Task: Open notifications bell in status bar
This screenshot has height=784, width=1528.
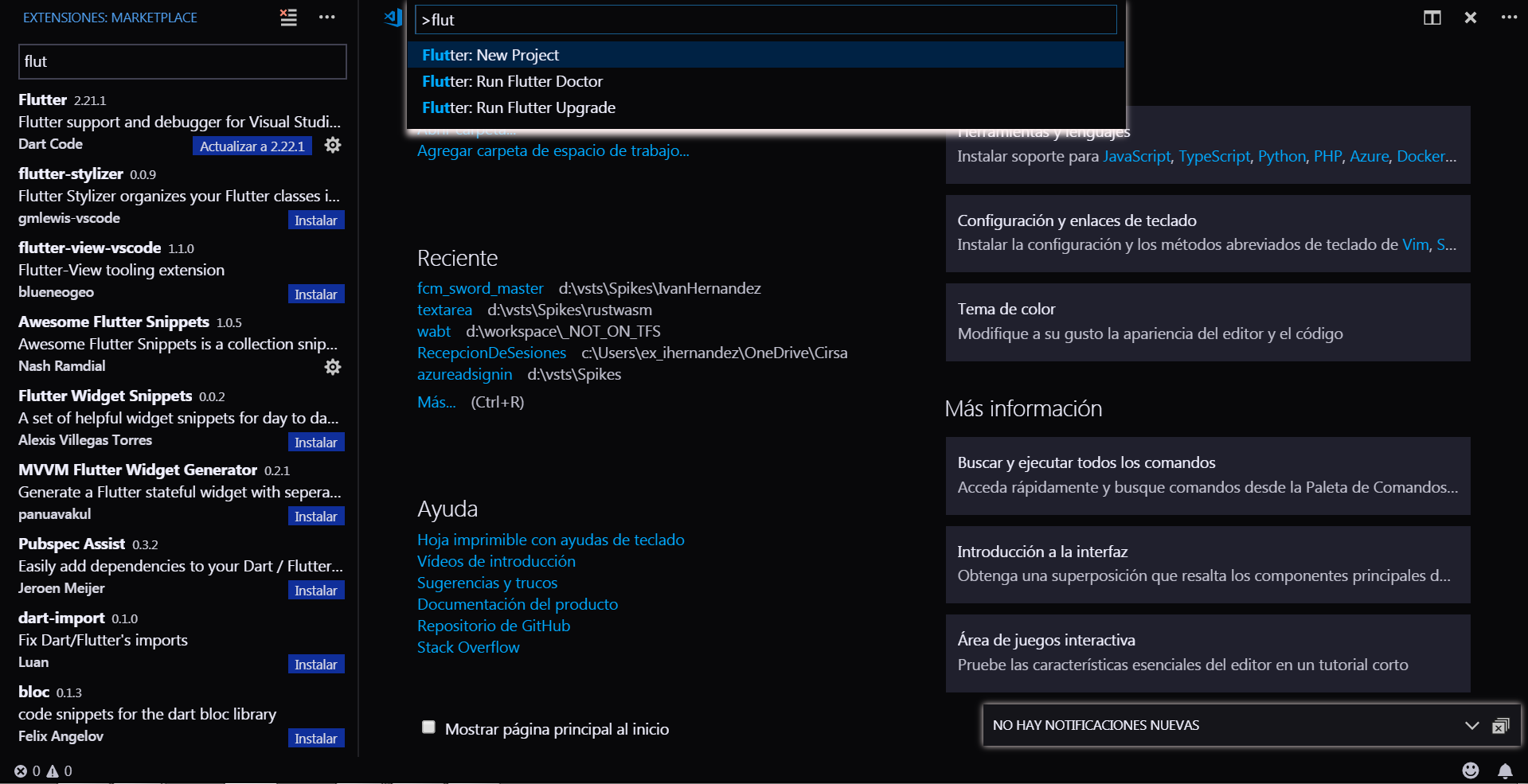Action: (x=1505, y=770)
